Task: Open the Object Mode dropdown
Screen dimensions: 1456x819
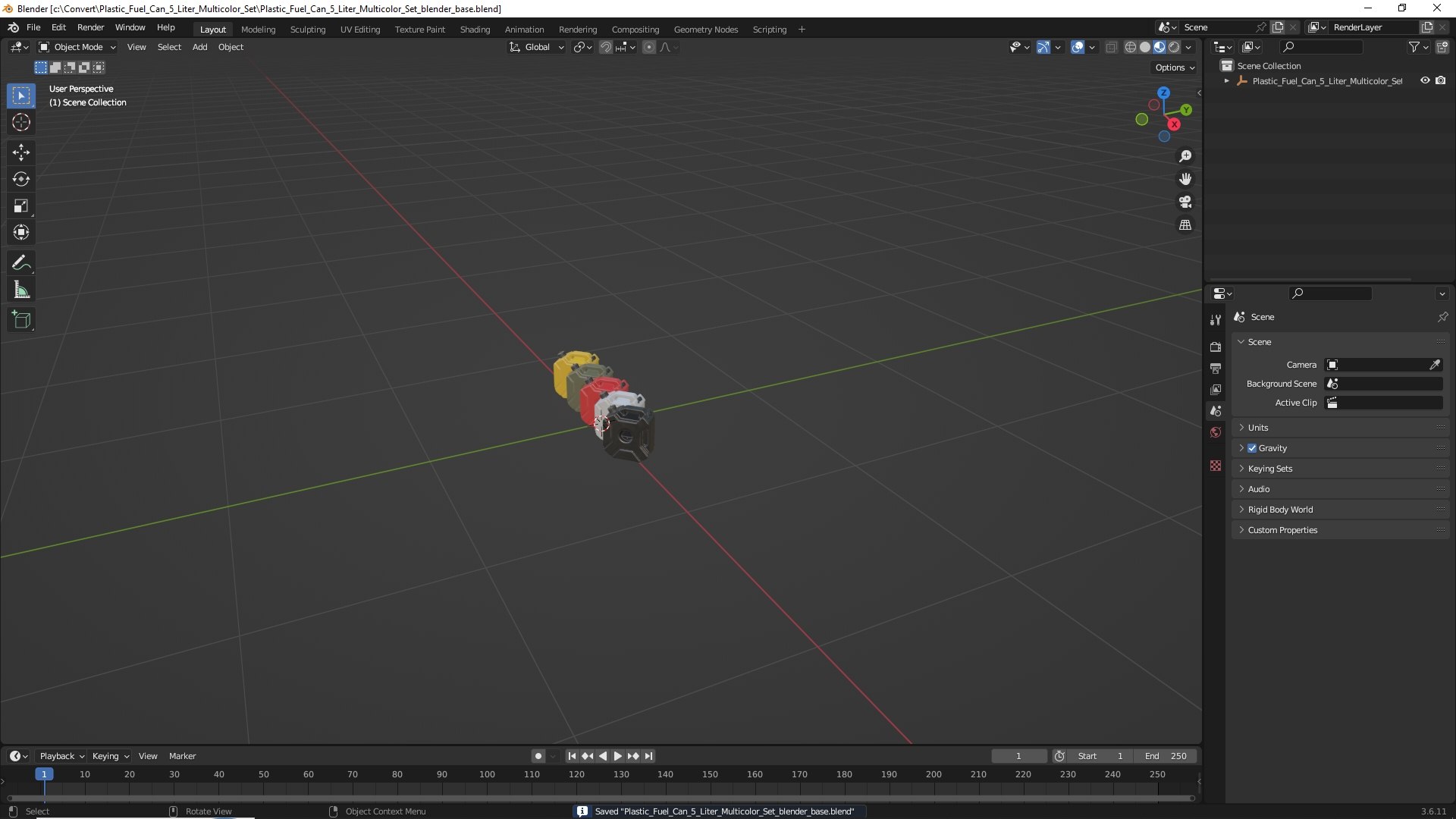Action: pyautogui.click(x=77, y=47)
